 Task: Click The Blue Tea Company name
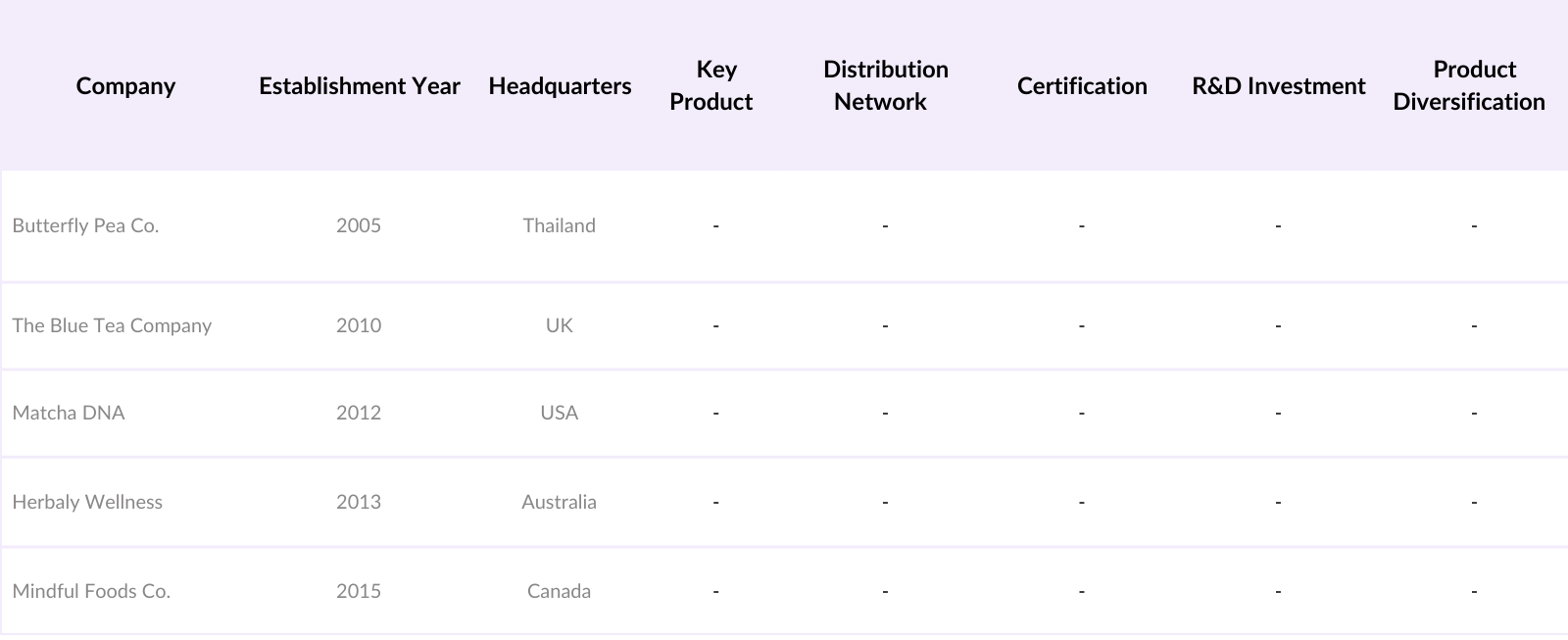point(112,325)
